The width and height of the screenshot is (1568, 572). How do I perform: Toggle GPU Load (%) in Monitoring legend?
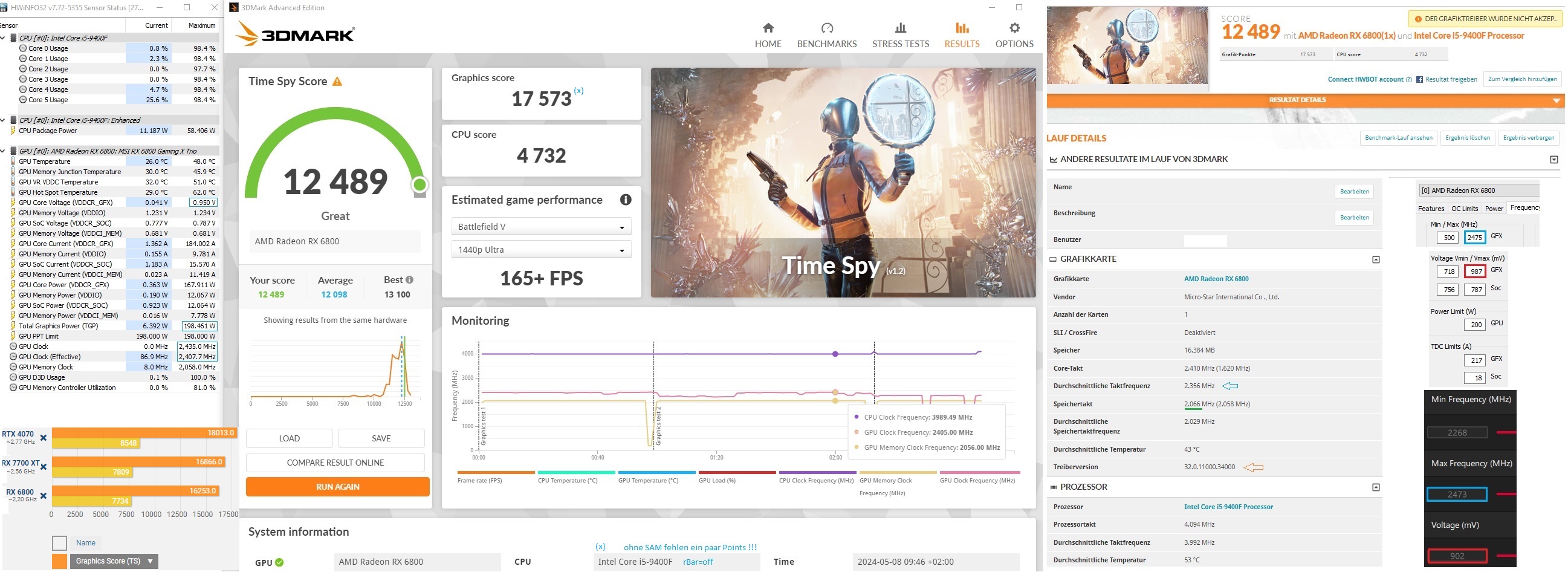point(737,476)
